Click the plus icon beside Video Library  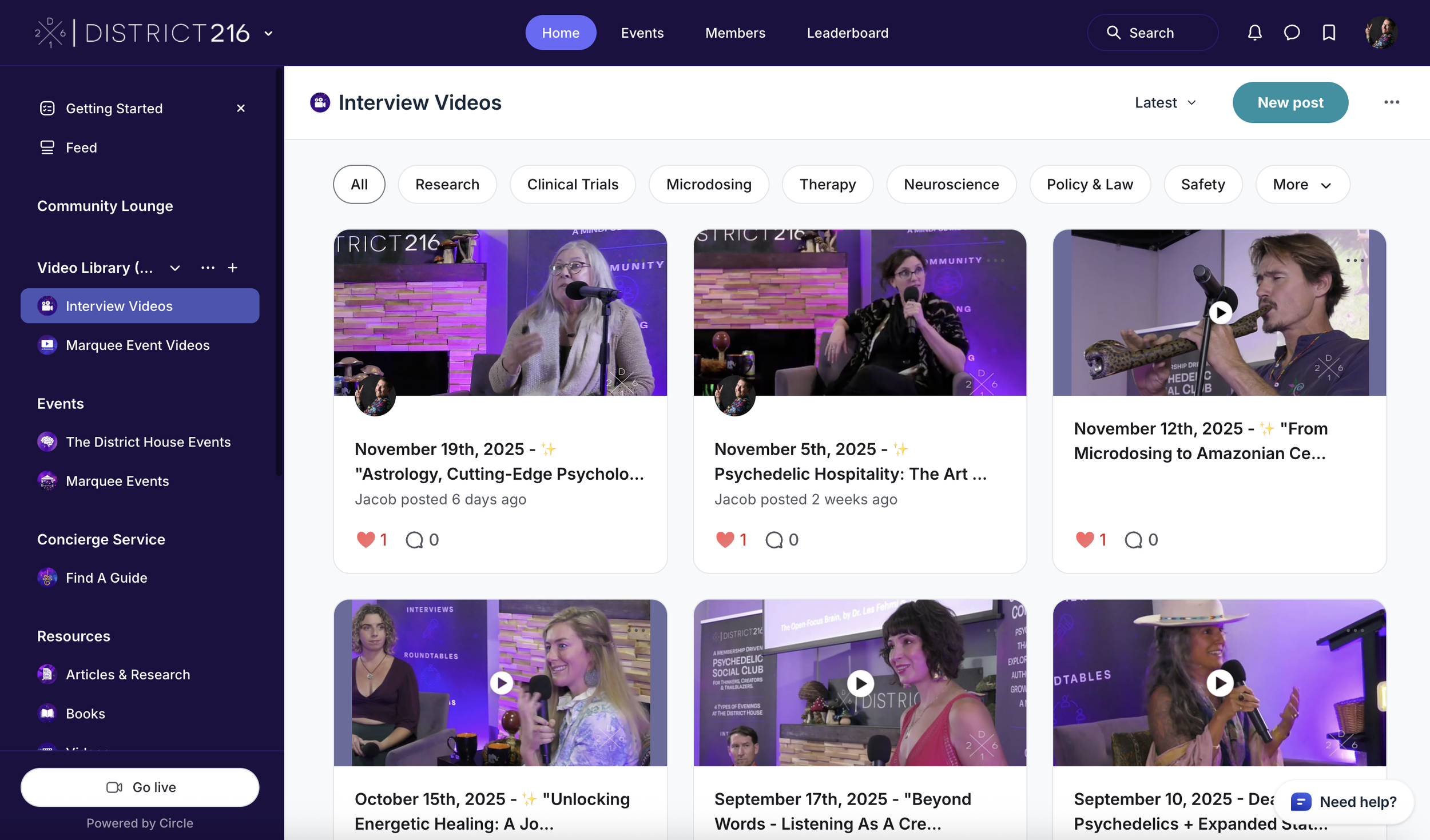(x=233, y=268)
